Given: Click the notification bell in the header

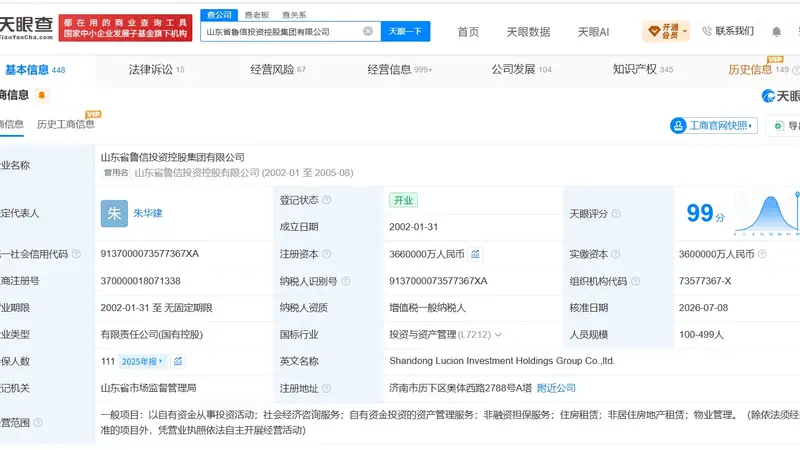Looking at the screenshot, I should [x=776, y=32].
